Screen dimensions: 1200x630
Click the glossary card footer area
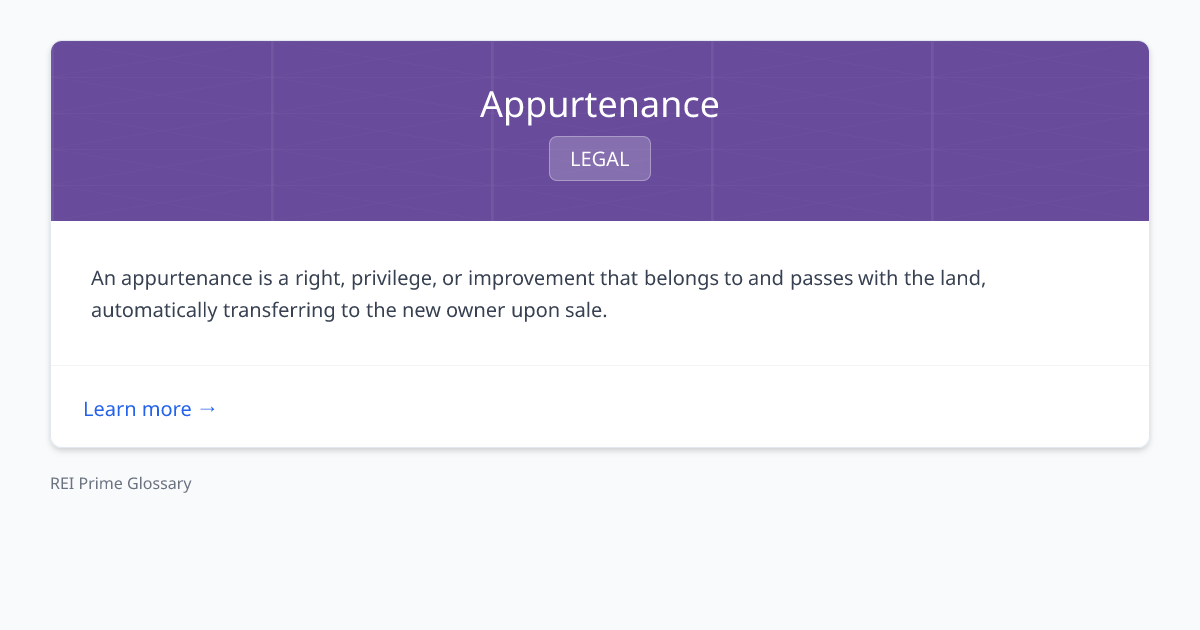(600, 406)
